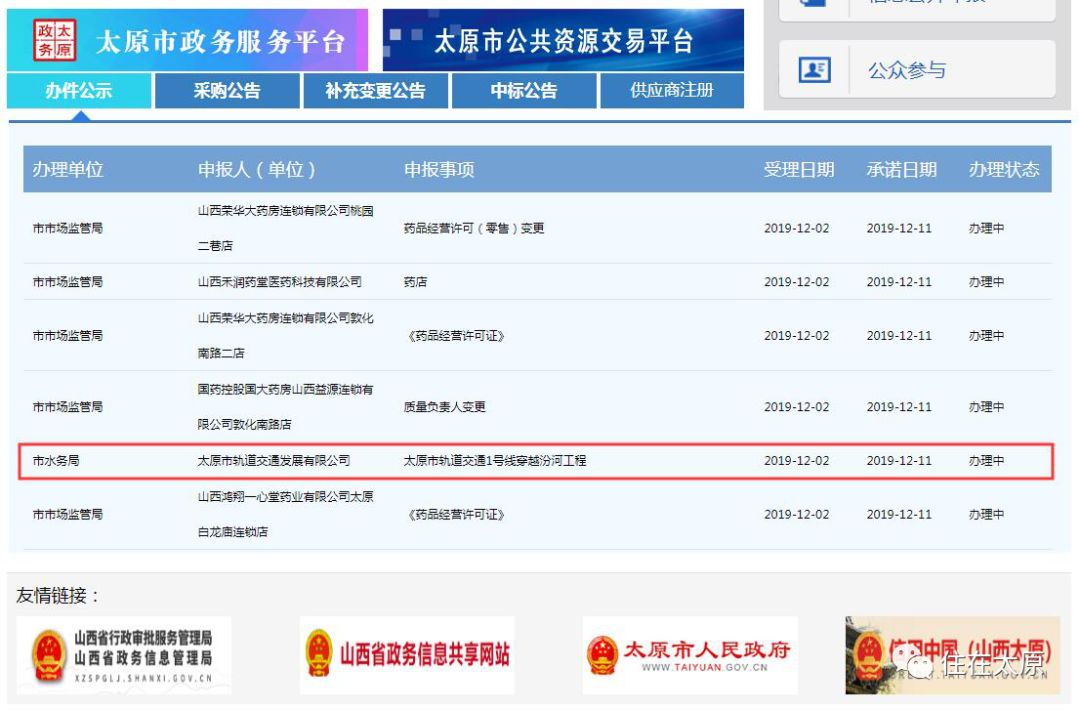The height and width of the screenshot is (711, 1080).
Task: Click the 政务 red seal logo icon
Action: (54, 40)
